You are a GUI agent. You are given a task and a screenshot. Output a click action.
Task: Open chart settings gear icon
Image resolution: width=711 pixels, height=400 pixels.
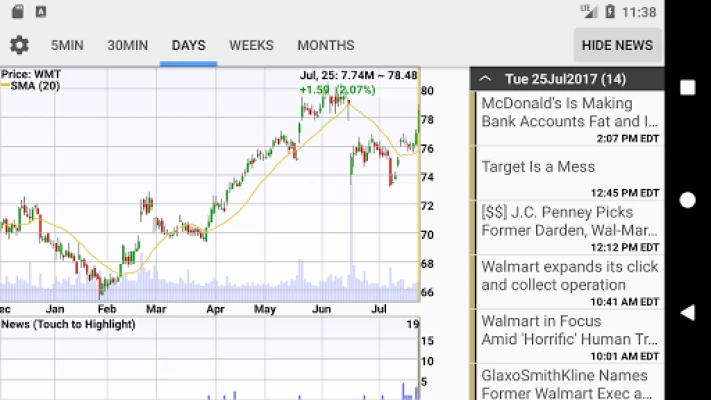coord(19,45)
